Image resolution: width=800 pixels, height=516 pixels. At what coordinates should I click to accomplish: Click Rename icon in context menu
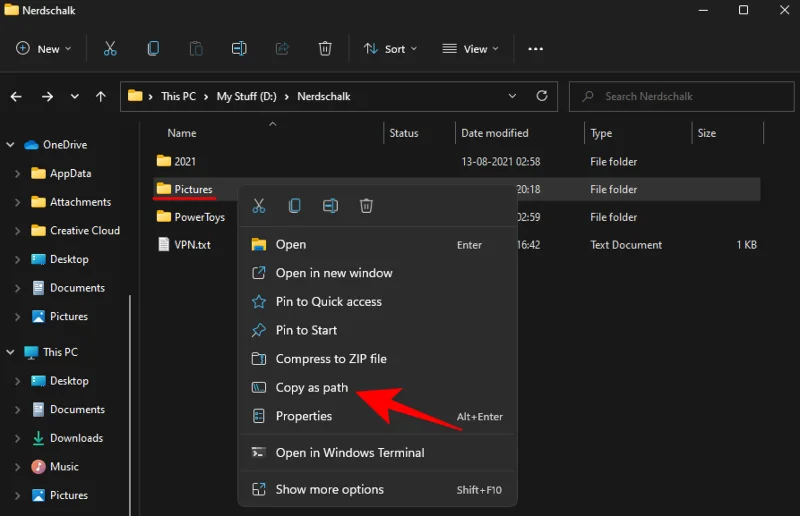pos(330,206)
